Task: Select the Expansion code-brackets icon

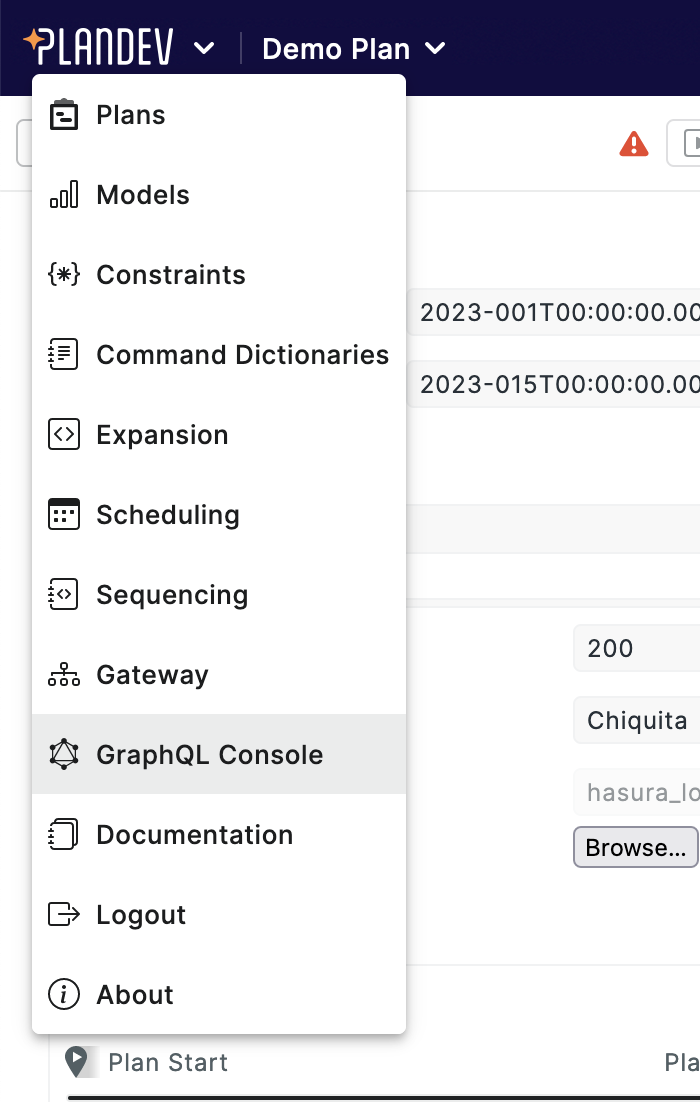Action: coord(63,434)
